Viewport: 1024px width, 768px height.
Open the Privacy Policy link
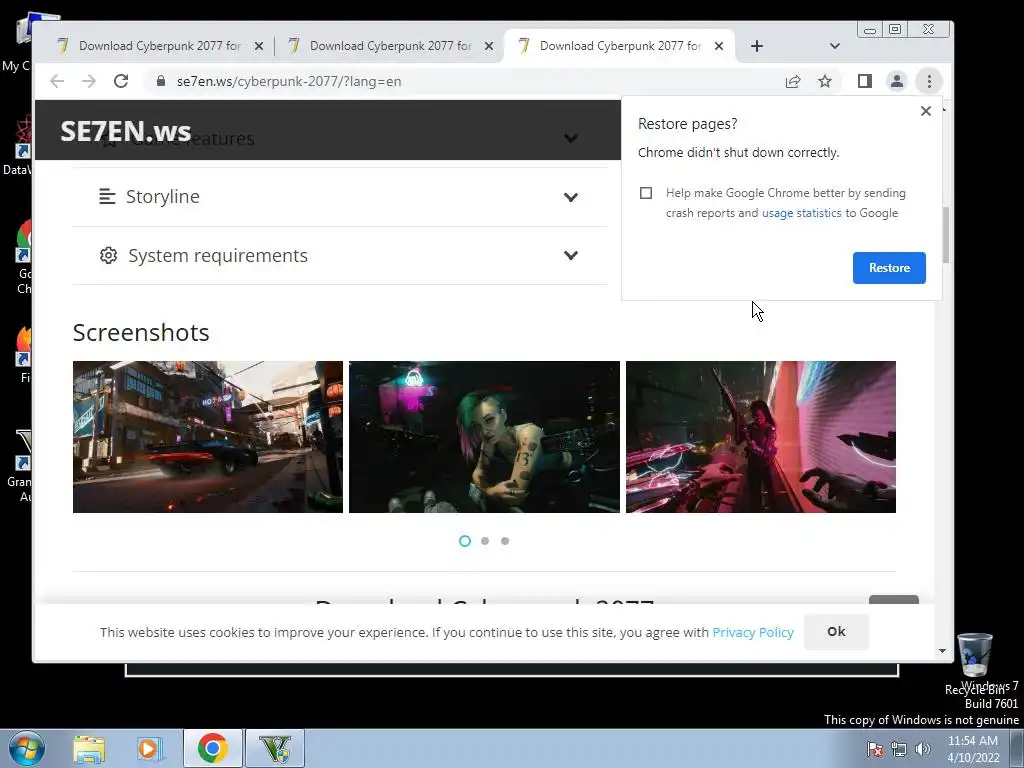click(x=753, y=632)
